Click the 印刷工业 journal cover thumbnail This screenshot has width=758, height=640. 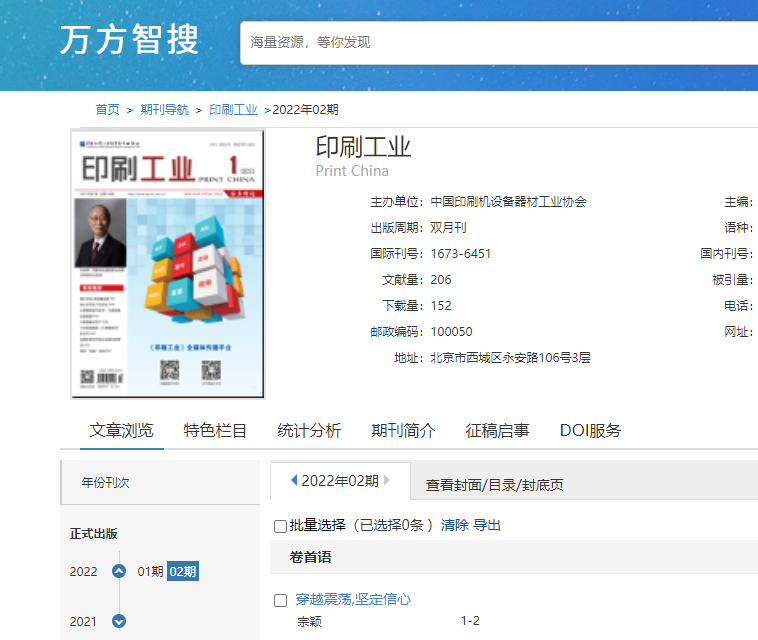coord(168,264)
